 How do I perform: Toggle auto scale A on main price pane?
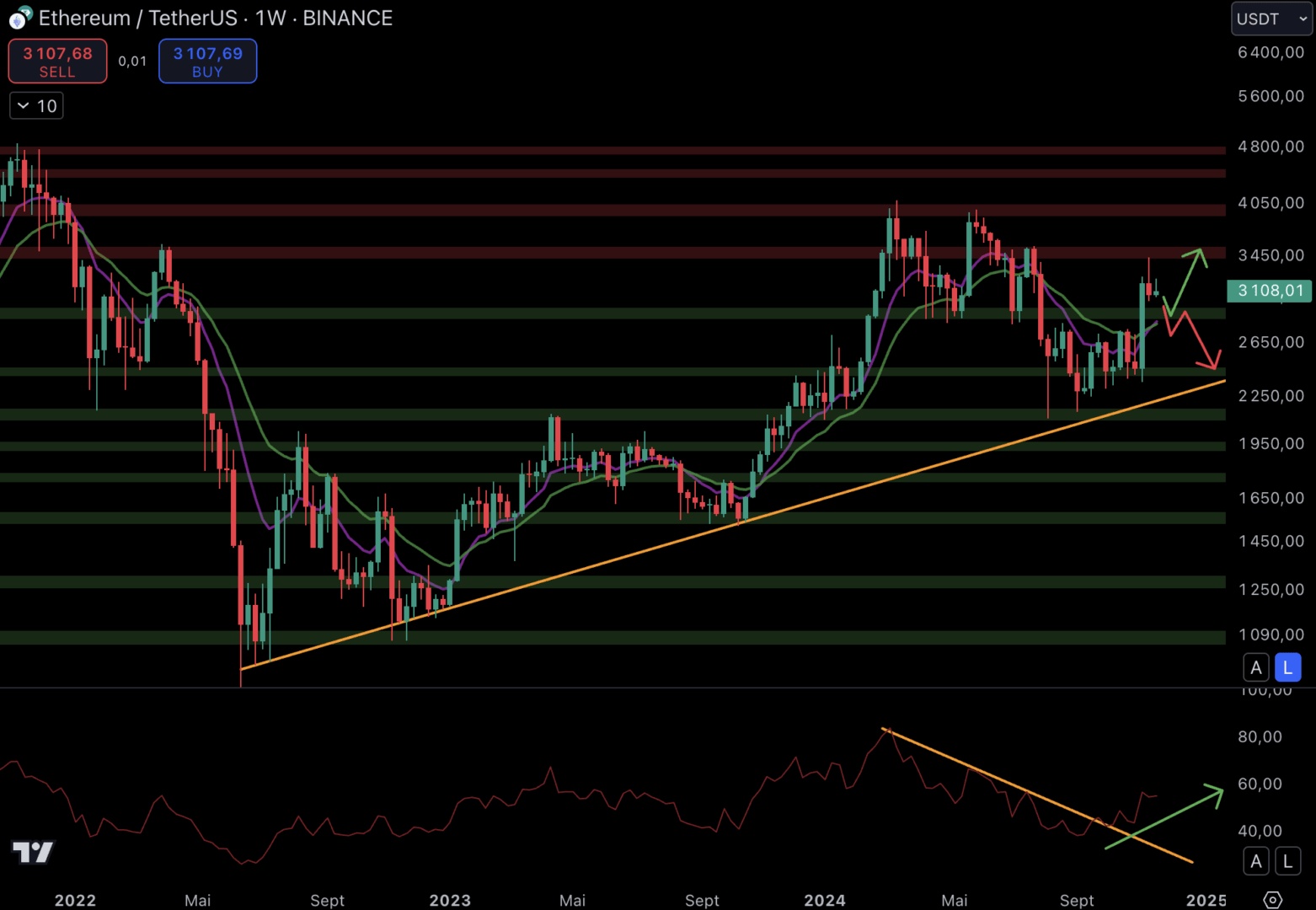tap(1256, 667)
